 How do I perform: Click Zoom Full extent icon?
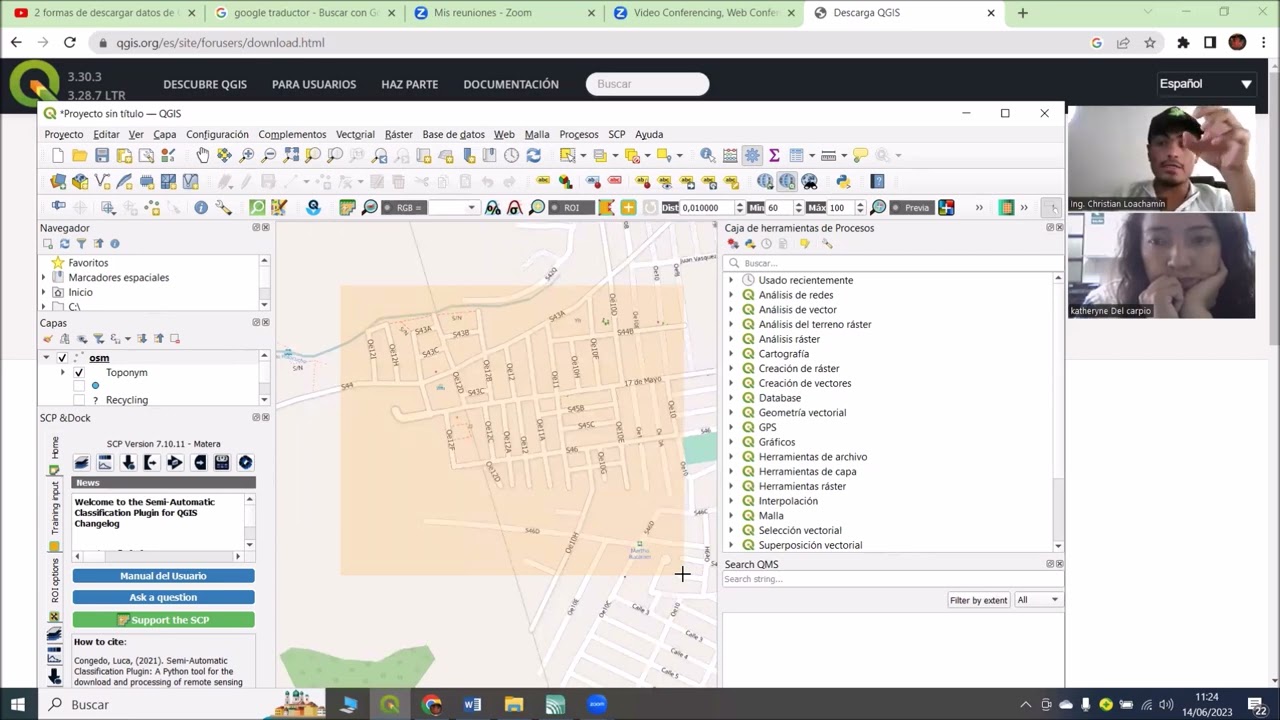[x=291, y=155]
